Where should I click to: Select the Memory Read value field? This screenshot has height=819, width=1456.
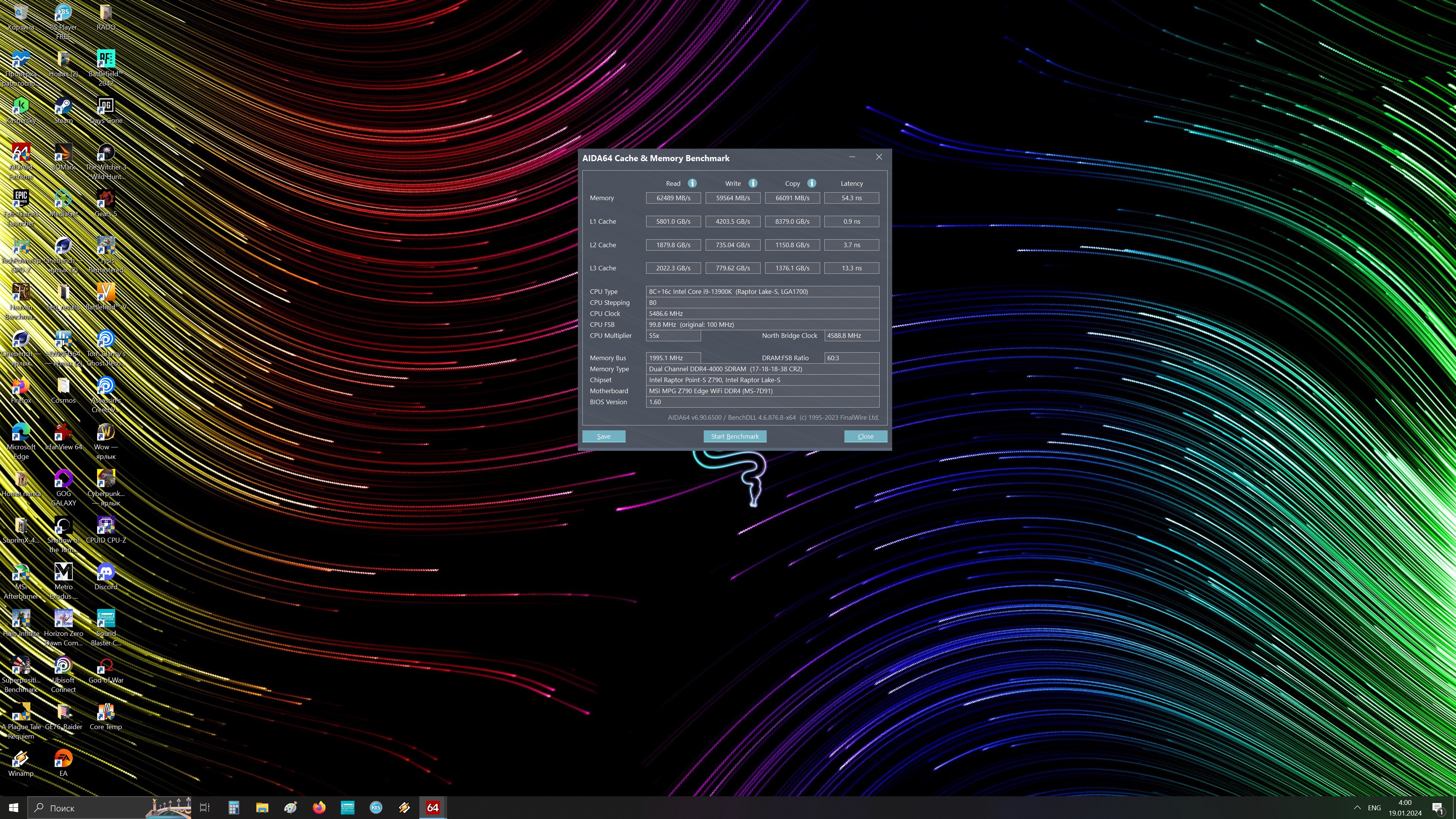[x=673, y=198]
